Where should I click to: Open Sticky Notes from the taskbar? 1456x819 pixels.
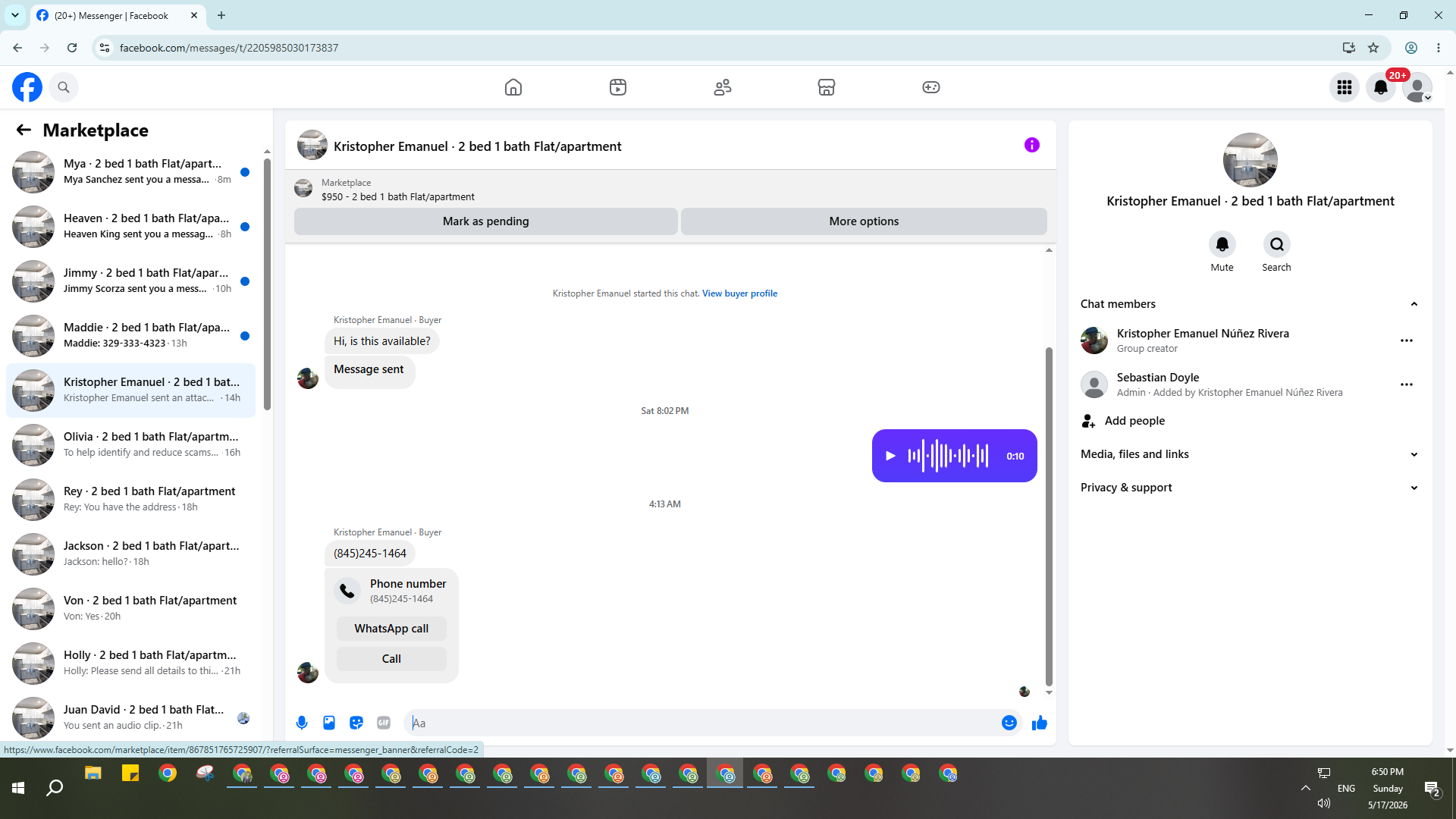point(130,774)
